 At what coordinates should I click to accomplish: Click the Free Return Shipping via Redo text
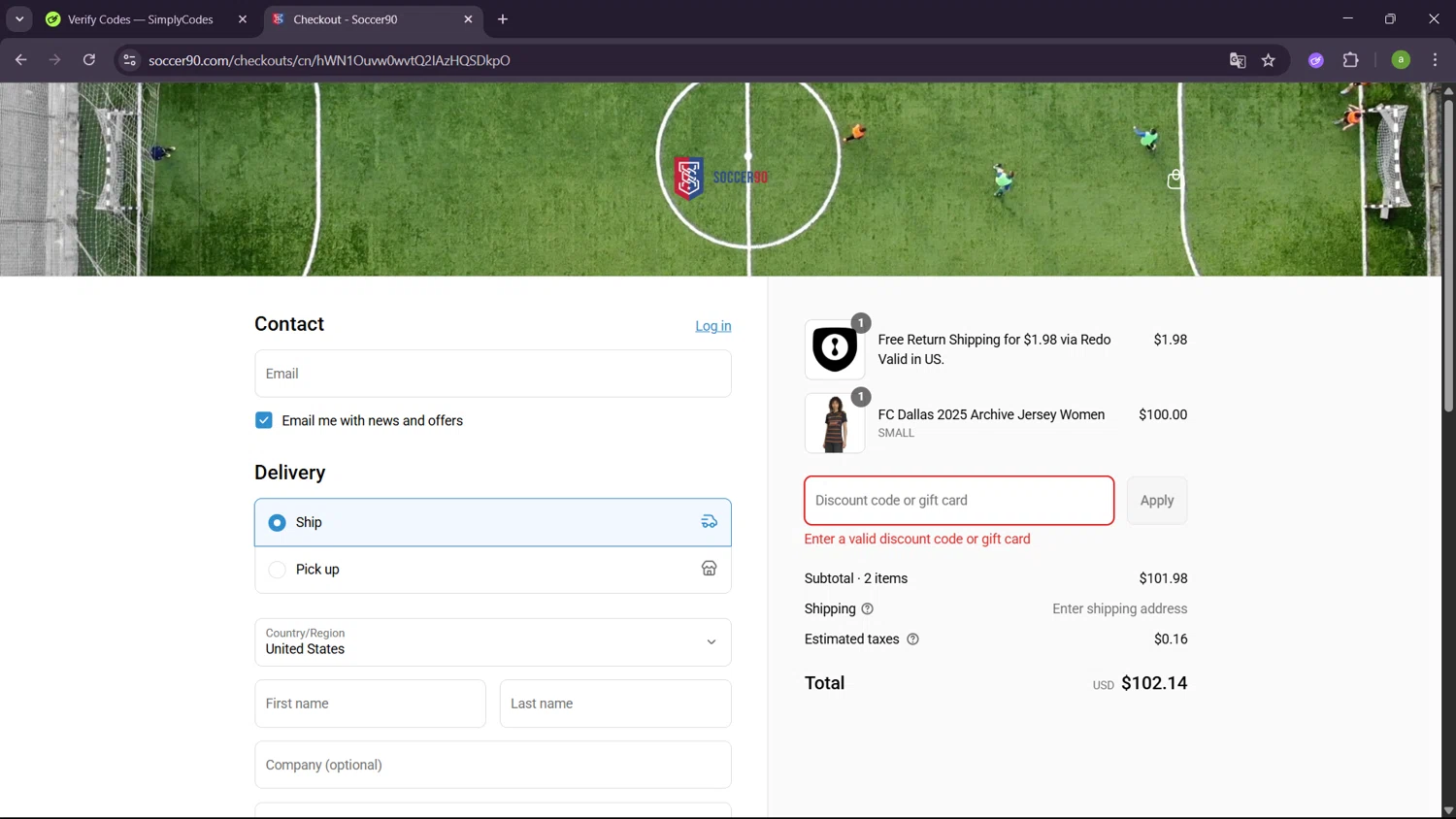pyautogui.click(x=995, y=349)
